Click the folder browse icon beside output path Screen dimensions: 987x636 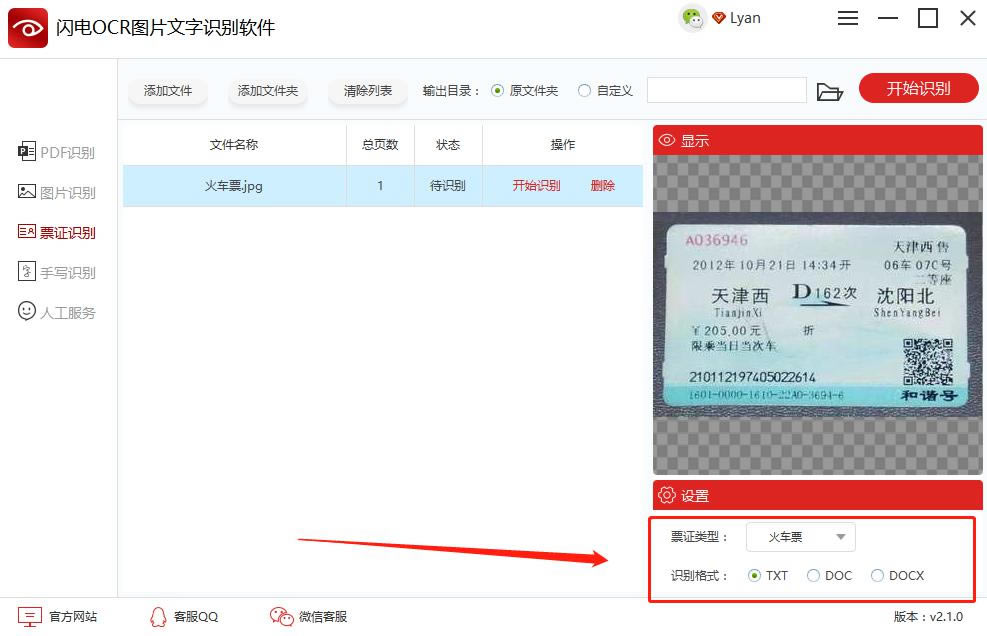coord(833,89)
